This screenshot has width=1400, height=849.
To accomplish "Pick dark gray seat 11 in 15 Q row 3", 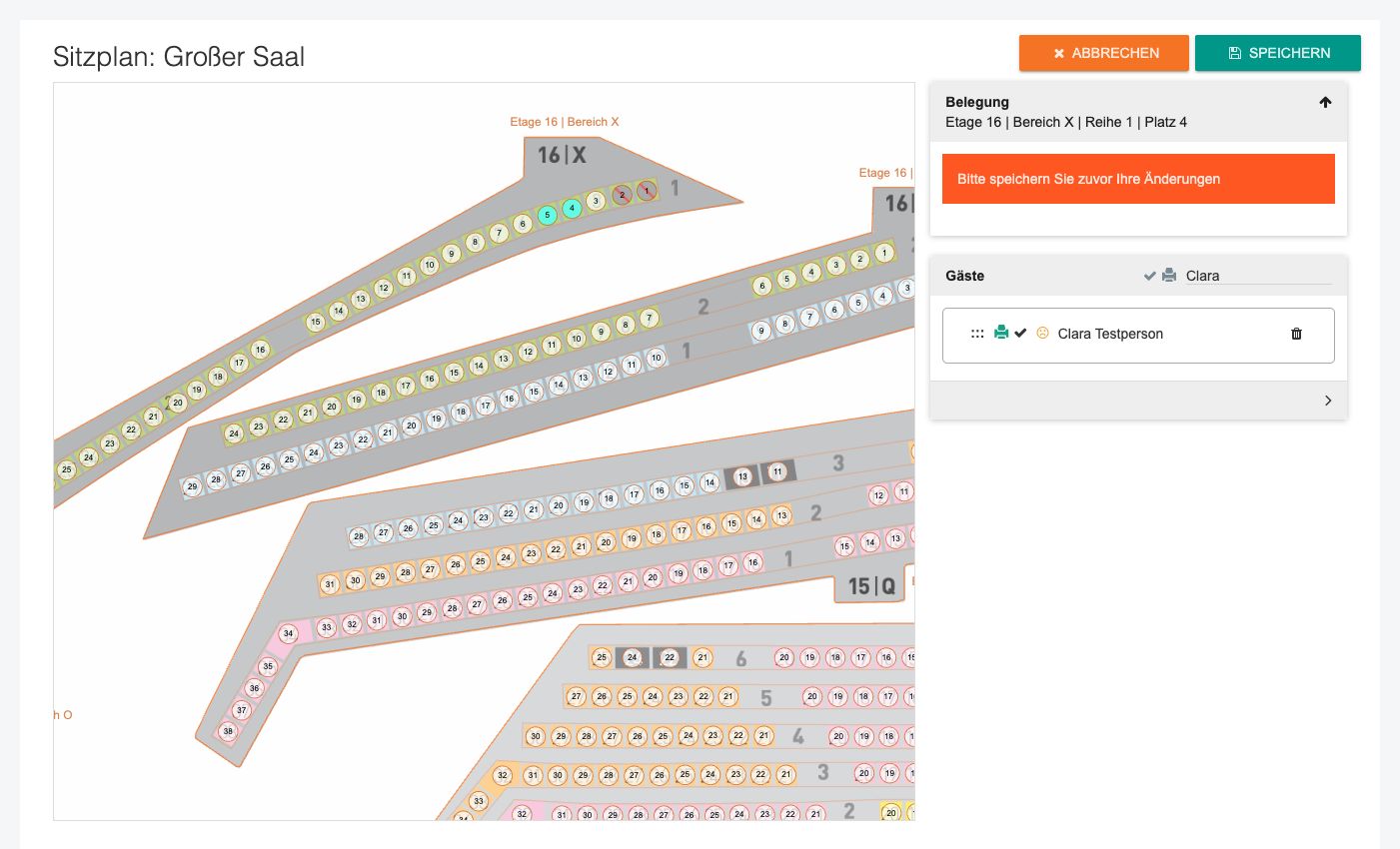I will point(778,471).
